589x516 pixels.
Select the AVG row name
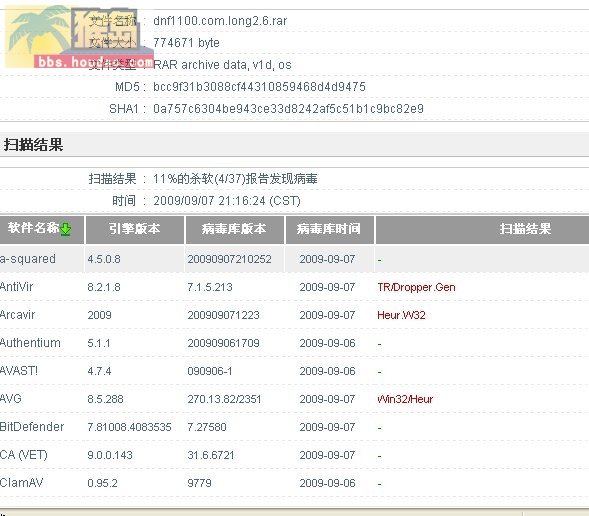pos(11,399)
